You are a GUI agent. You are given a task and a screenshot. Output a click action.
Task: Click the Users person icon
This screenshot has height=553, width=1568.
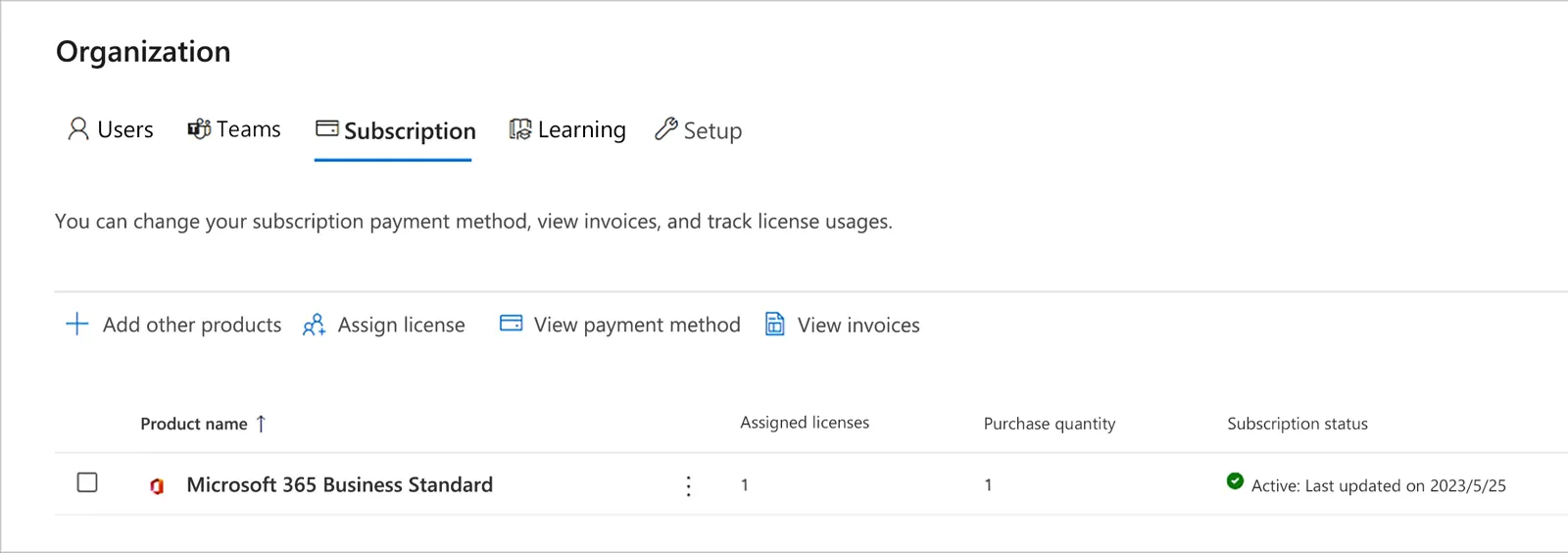(x=78, y=129)
